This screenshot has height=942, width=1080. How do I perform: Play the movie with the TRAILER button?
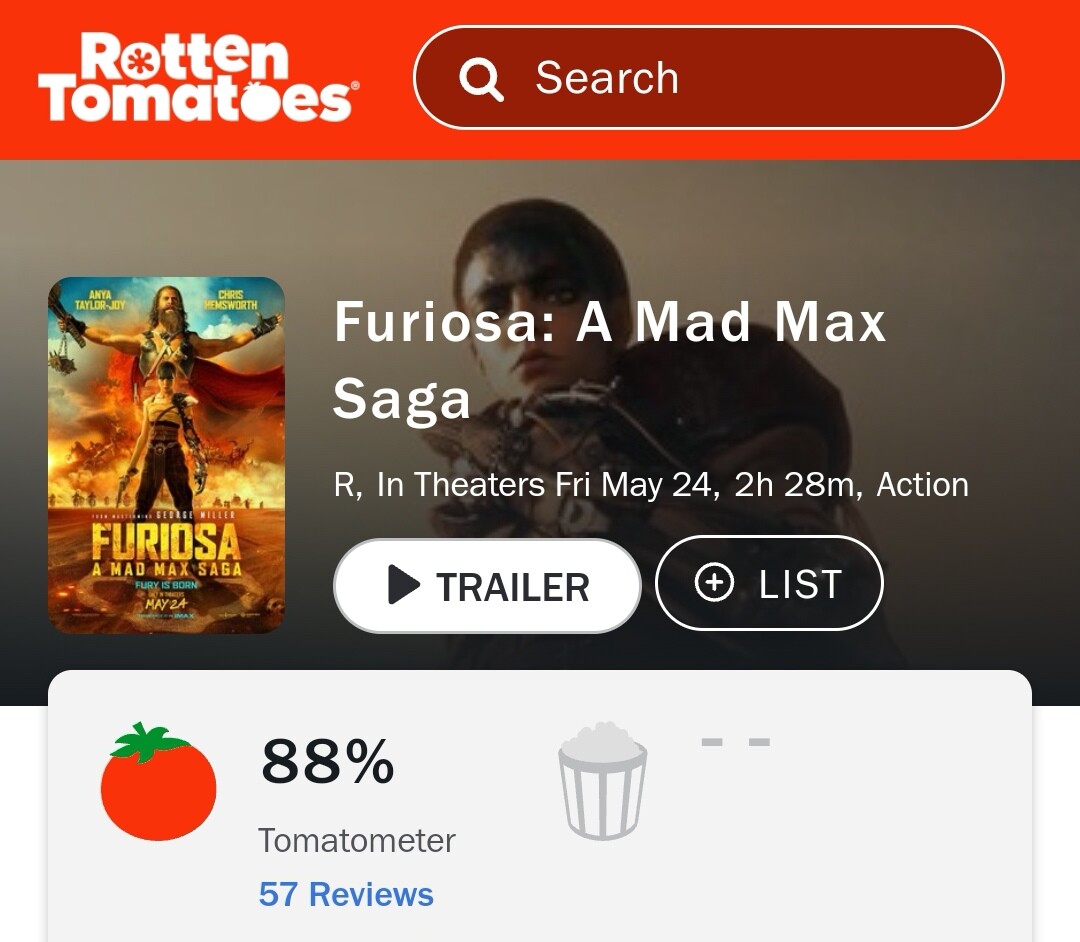coord(487,586)
